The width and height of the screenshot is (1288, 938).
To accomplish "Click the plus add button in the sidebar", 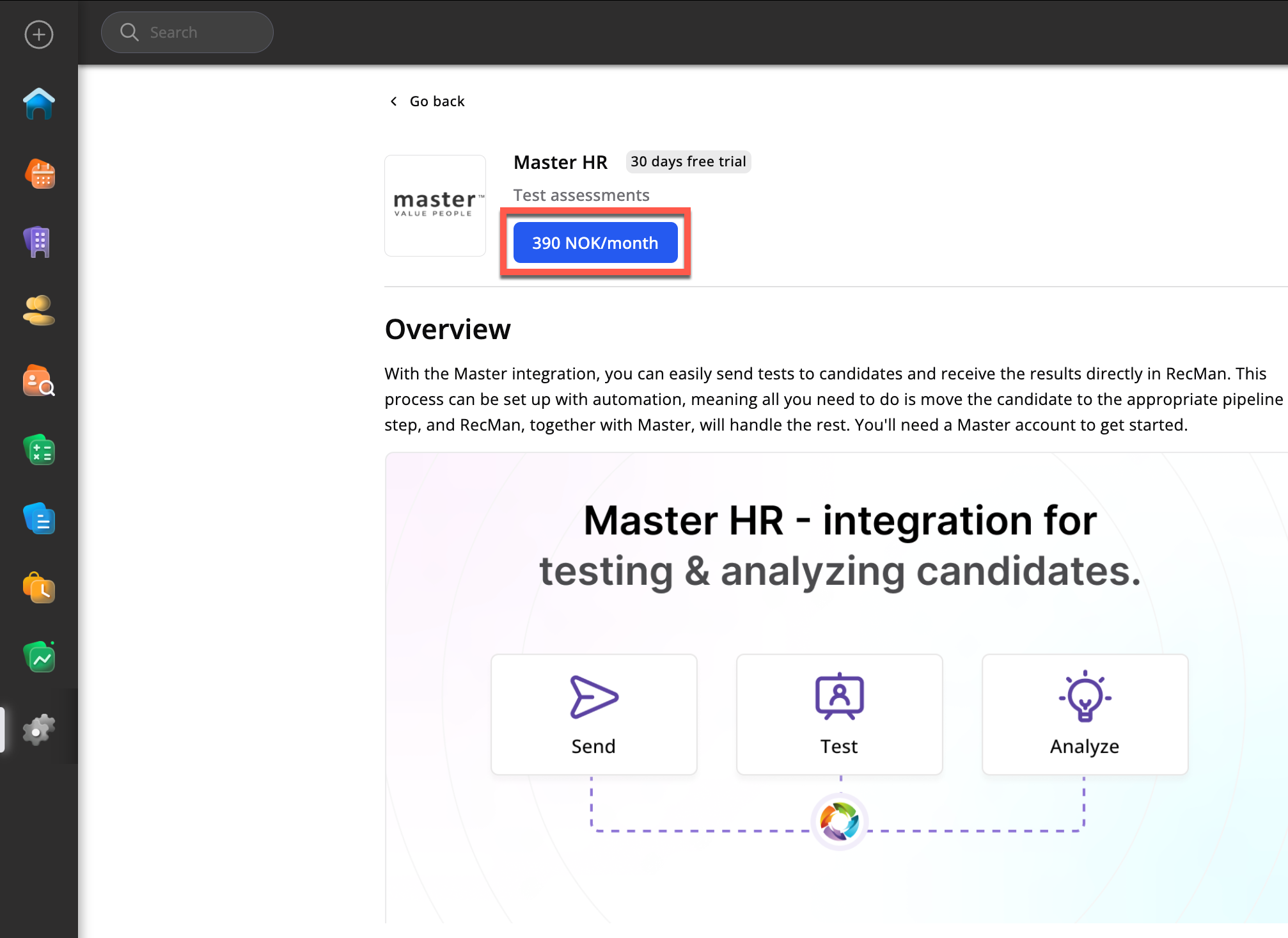I will 38,35.
